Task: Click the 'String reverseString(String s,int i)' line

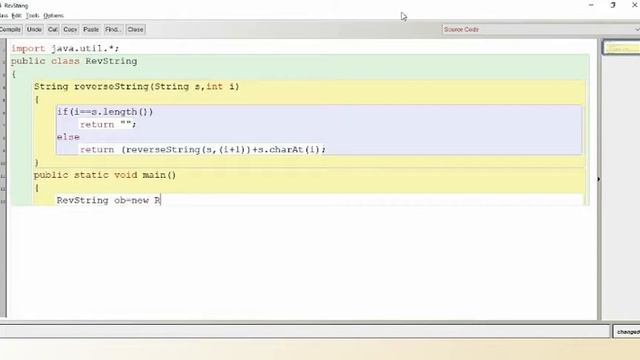Action: [136, 86]
